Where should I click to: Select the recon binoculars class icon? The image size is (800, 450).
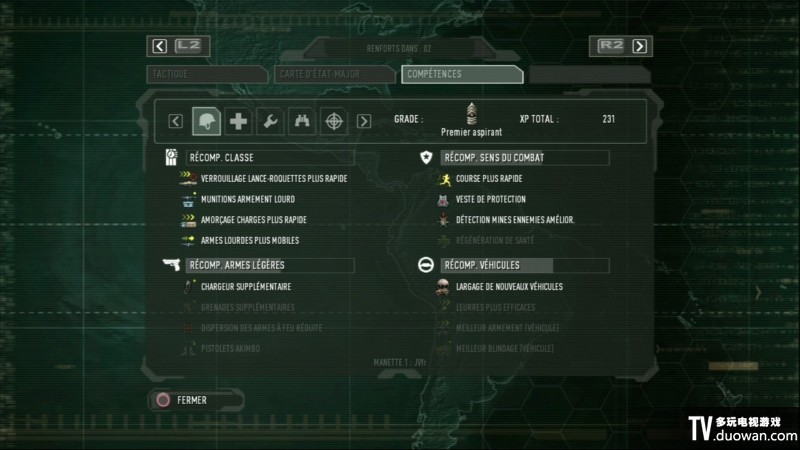point(302,121)
